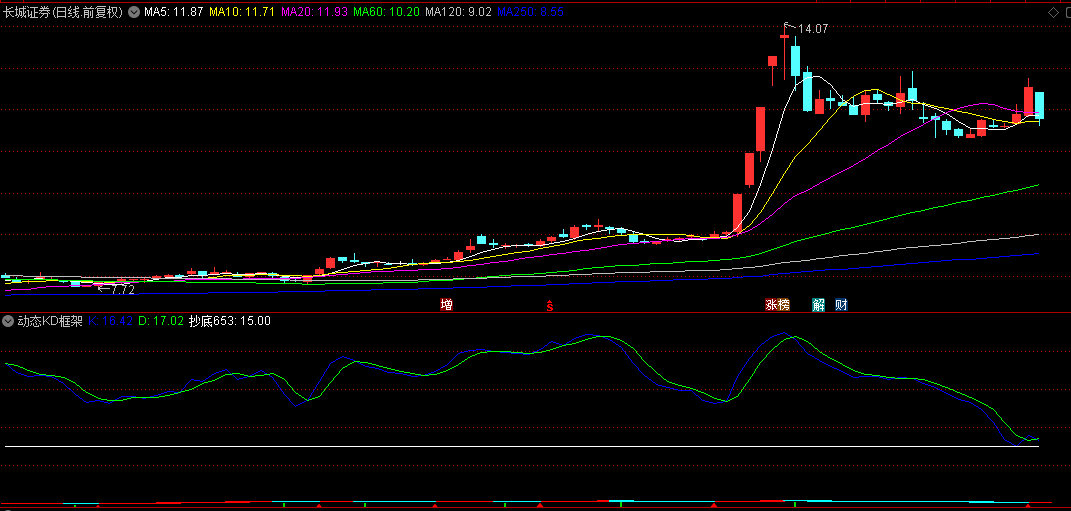This screenshot has height=511, width=1071.
Task: Click the 14.07 high price marker
Action: click(812, 29)
